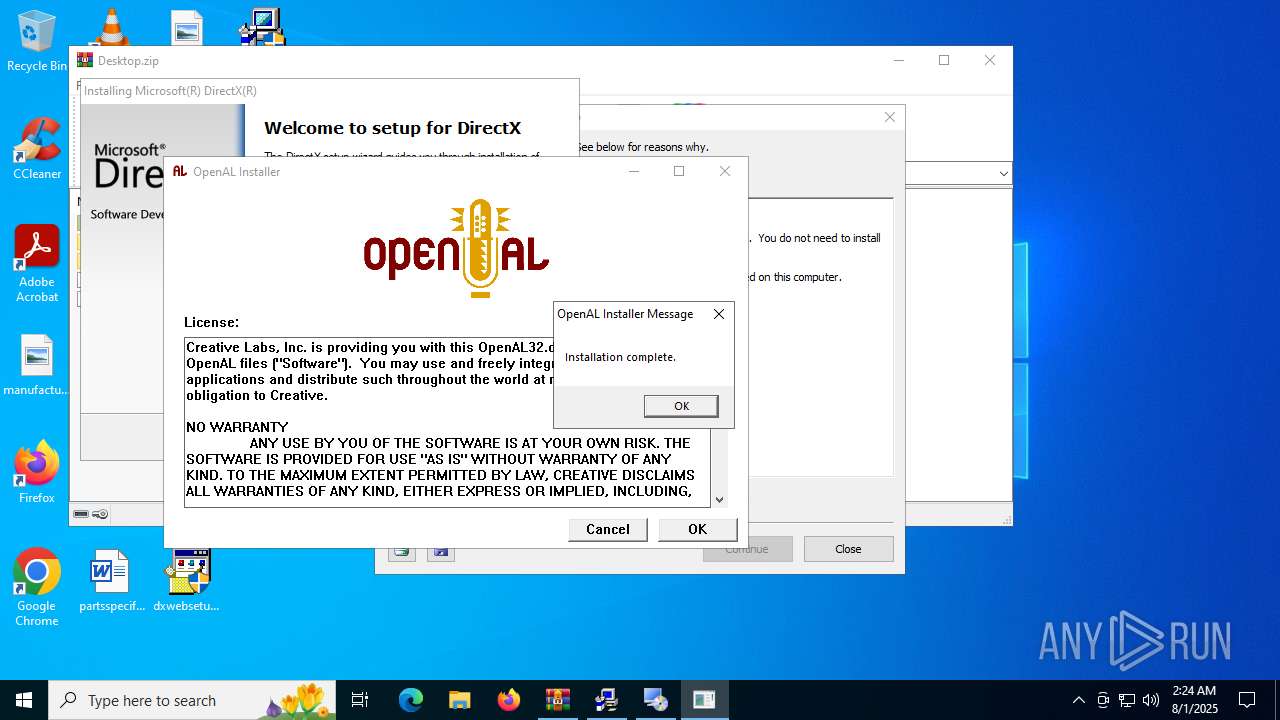Launch Microsoft Edge from taskbar
The height and width of the screenshot is (720, 1280).
[x=411, y=700]
